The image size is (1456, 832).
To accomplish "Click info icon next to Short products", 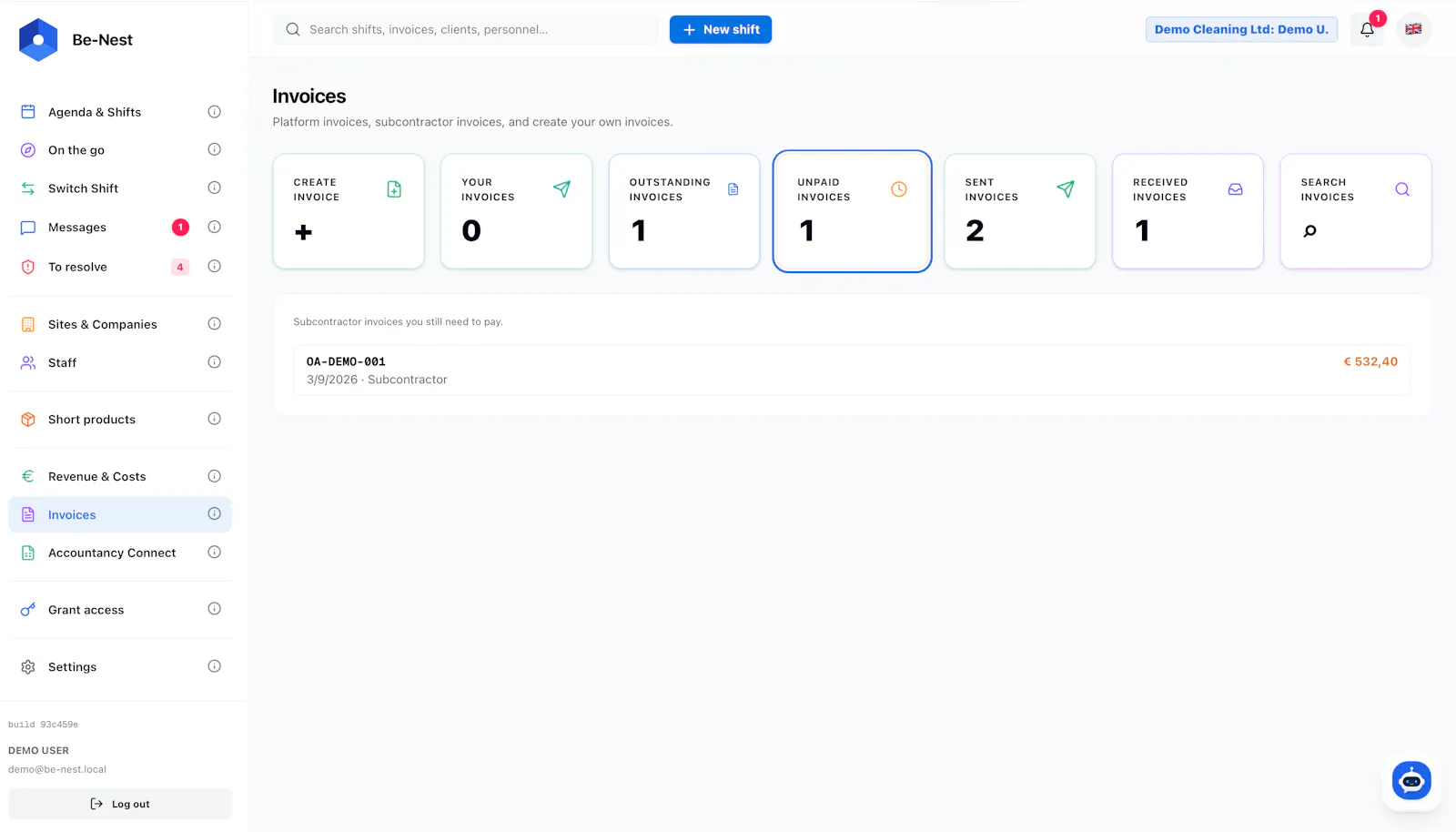I will click(x=214, y=419).
